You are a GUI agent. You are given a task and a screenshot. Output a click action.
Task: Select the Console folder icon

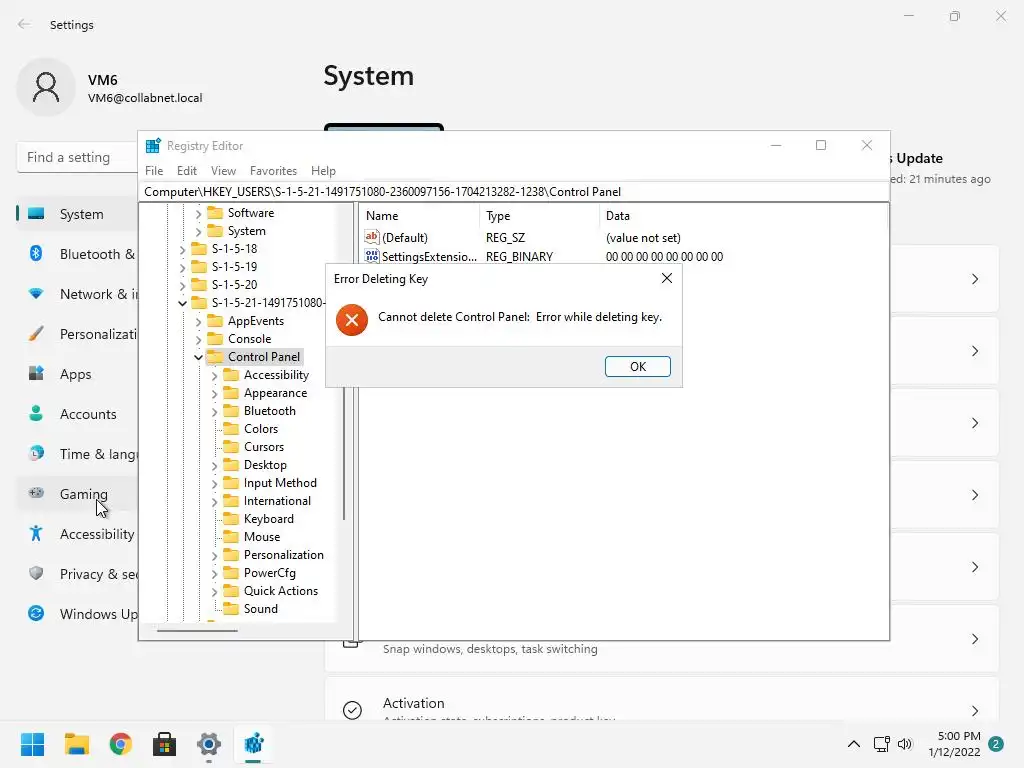[x=215, y=339]
